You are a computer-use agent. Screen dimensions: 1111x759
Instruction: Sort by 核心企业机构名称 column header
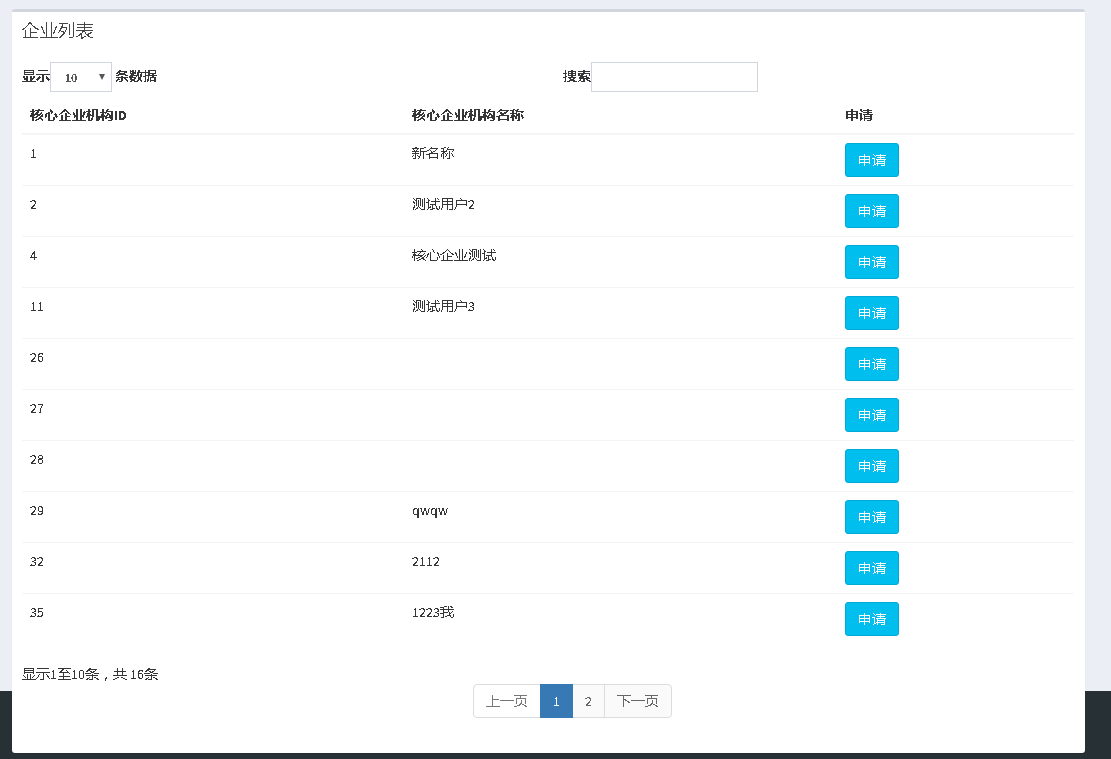(467, 115)
